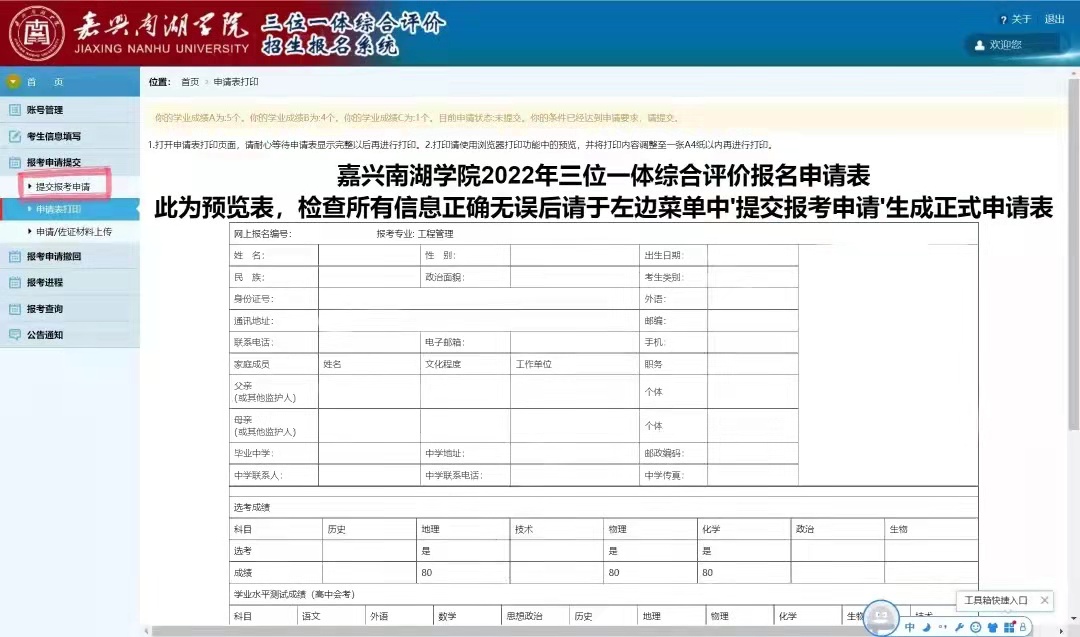1080x637 pixels.
Task: Click the question mark icon beside 关于
Action: pos(1004,20)
